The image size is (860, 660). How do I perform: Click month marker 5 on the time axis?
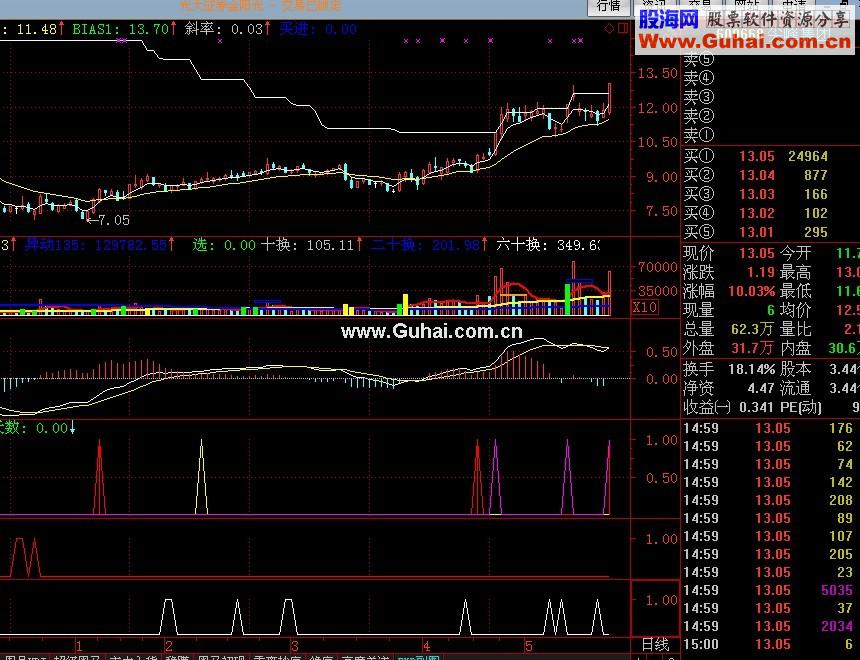point(528,646)
